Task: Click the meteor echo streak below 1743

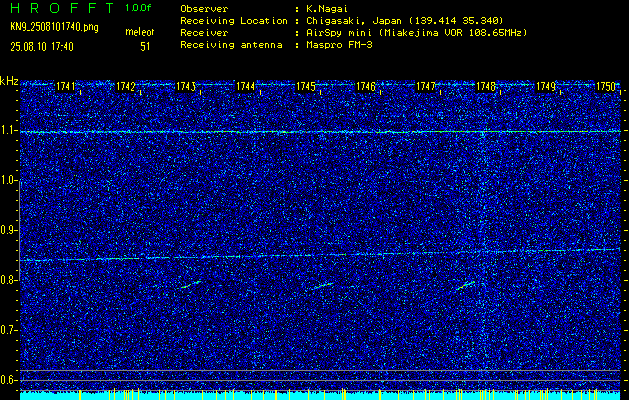Action: tap(191, 284)
